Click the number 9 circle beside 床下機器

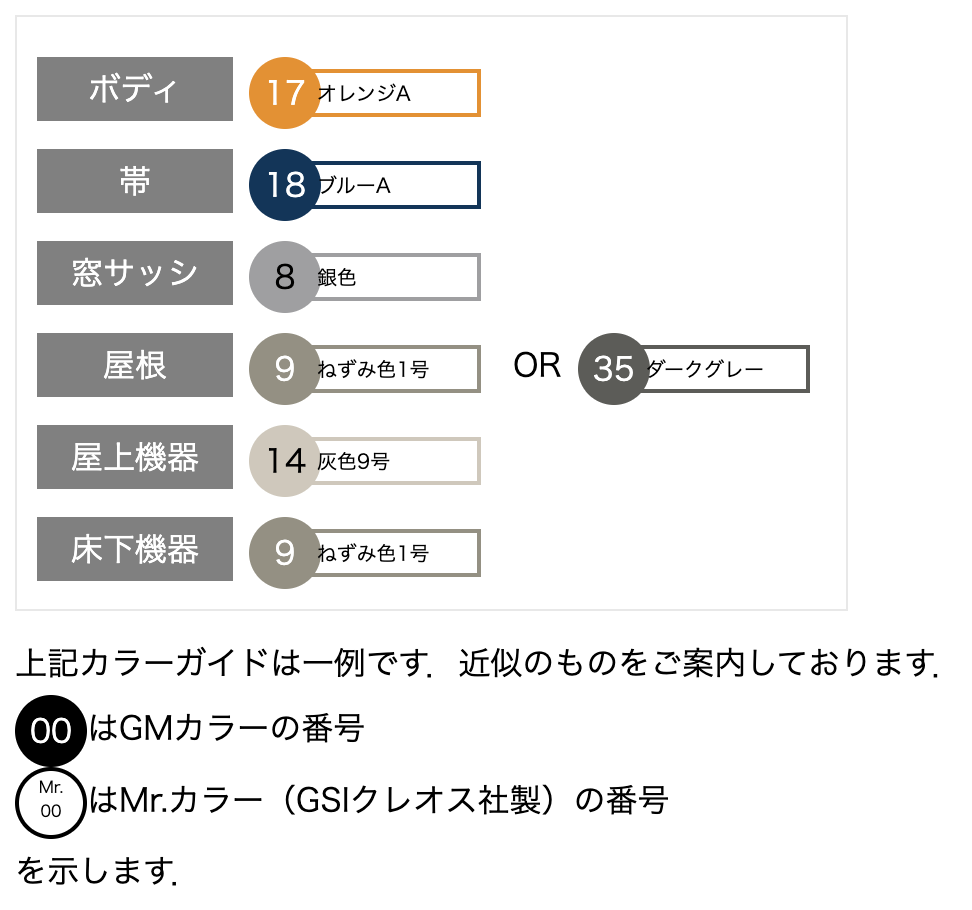click(x=285, y=553)
